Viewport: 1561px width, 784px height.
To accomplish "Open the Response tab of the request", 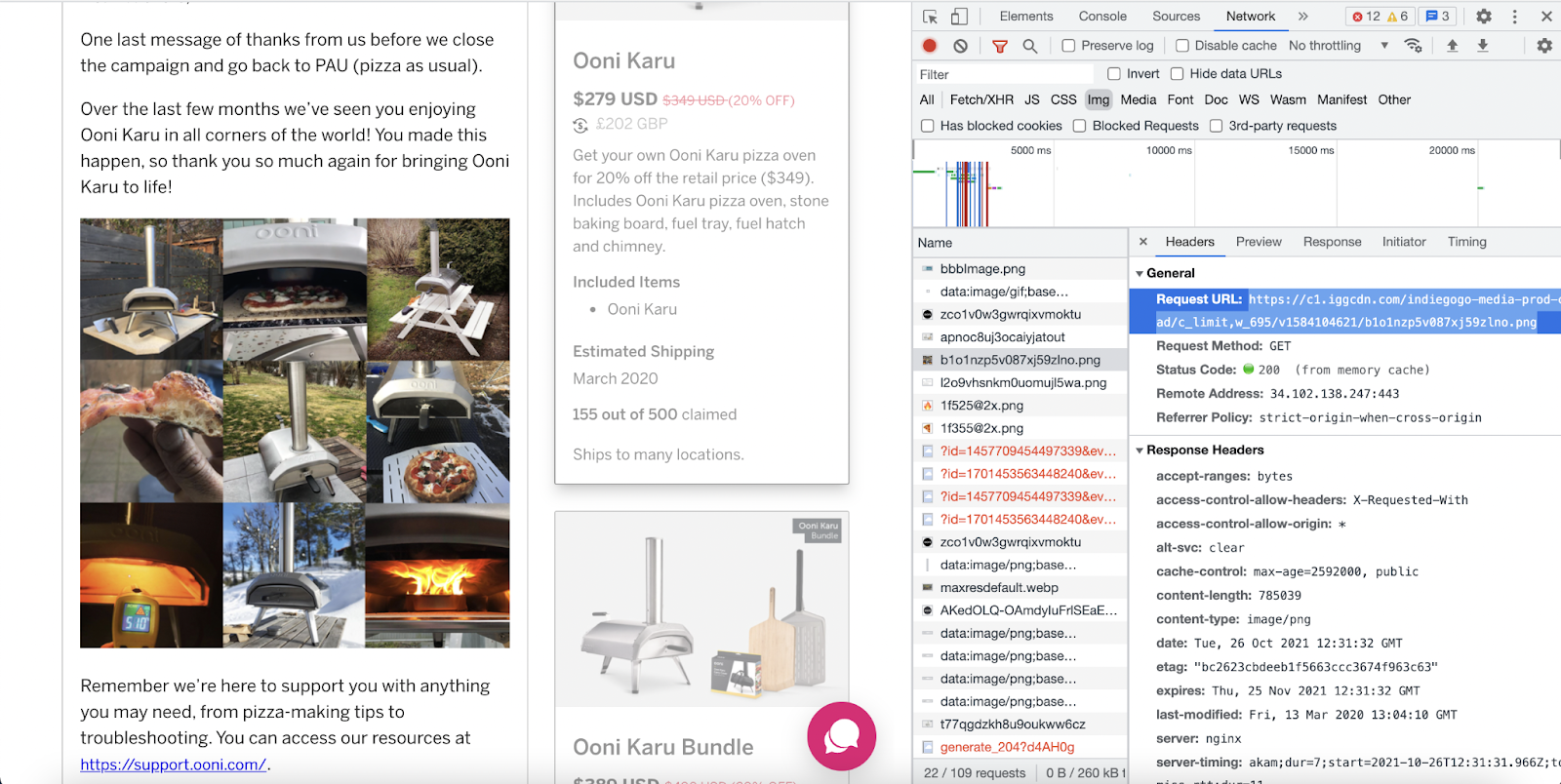I will click(1332, 242).
